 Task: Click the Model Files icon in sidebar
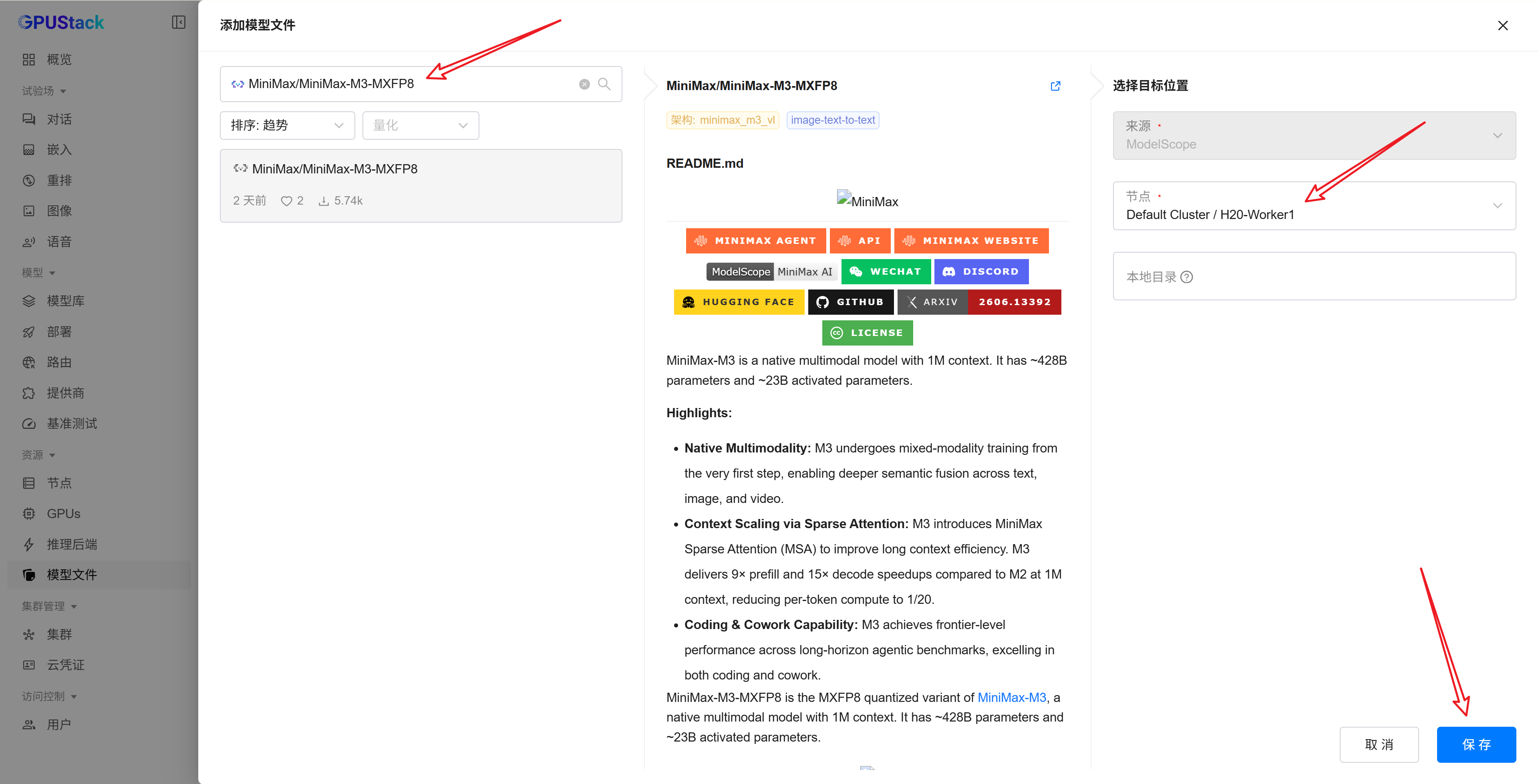click(29, 575)
